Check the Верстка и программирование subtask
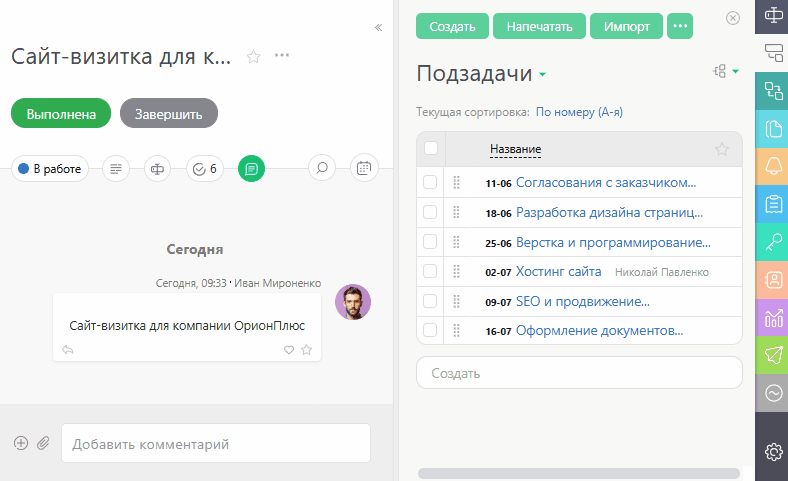 coord(430,242)
